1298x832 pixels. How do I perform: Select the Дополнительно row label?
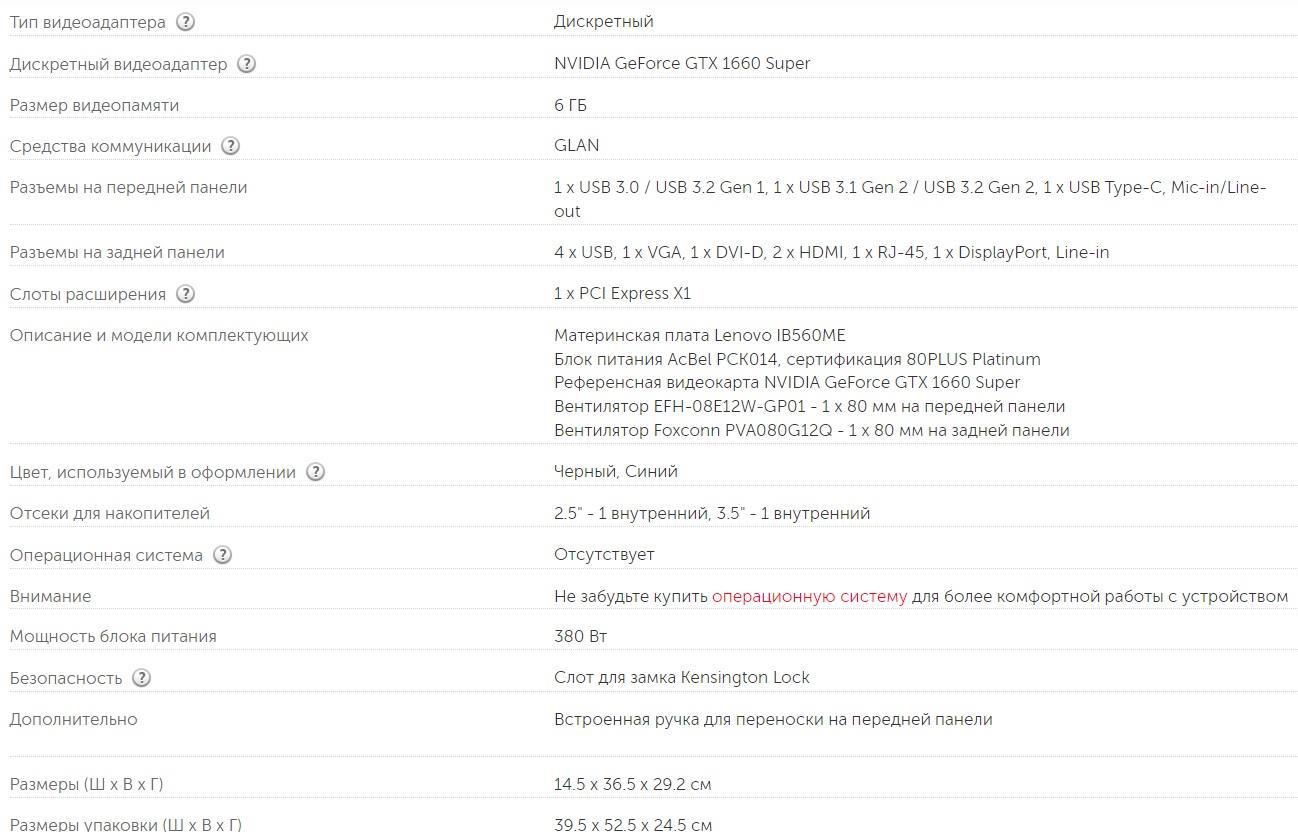74,719
